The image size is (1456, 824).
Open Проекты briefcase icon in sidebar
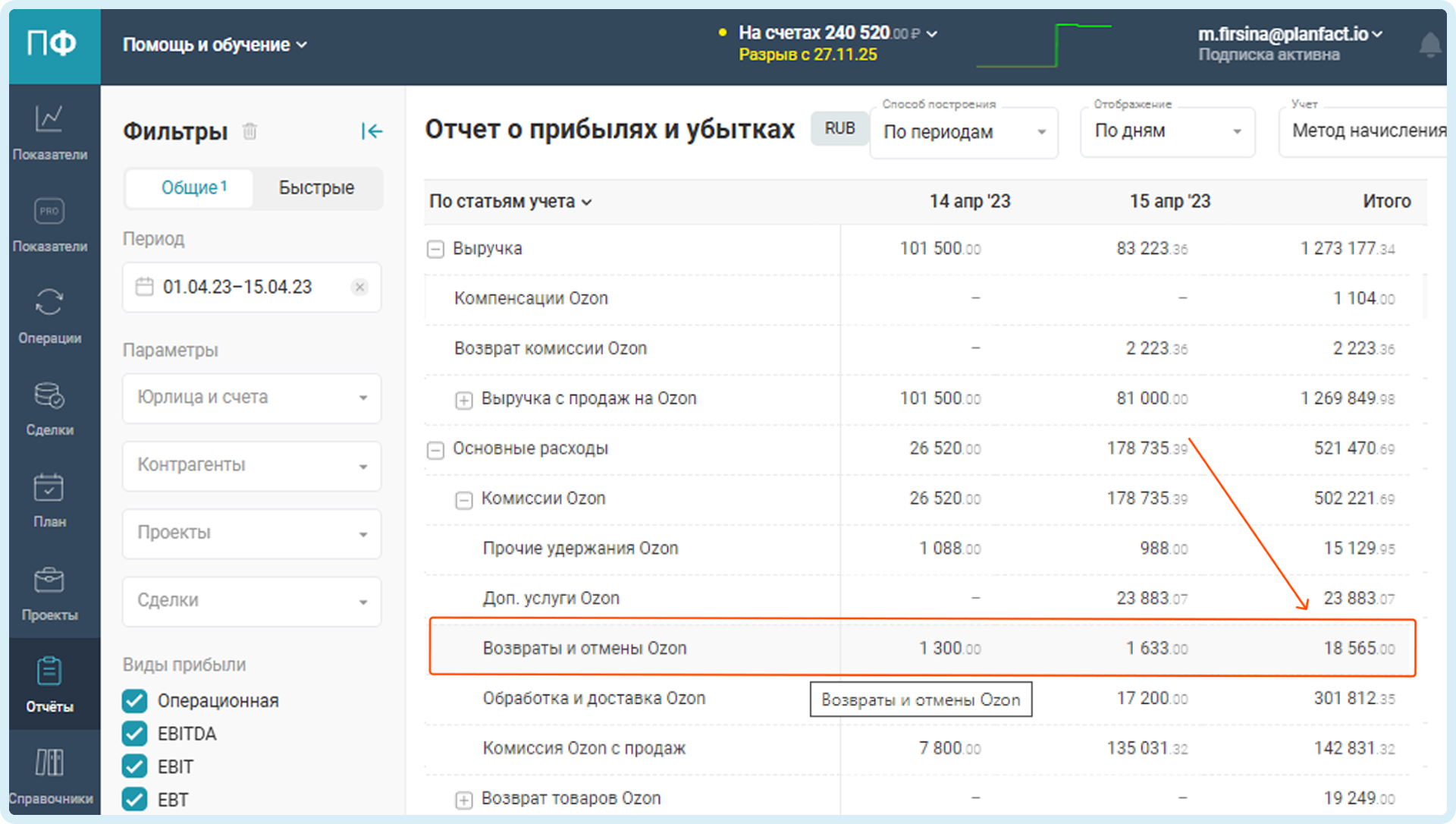click(x=49, y=580)
